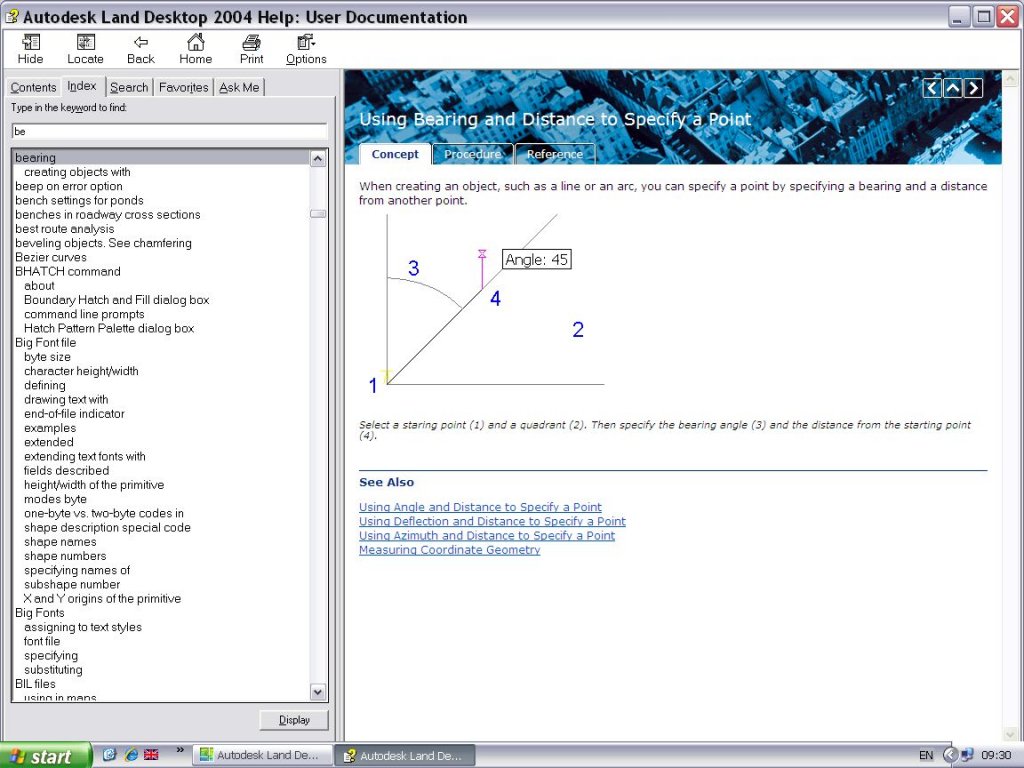The height and width of the screenshot is (768, 1024).
Task: Go to previous topic arrow in banner
Action: point(932,88)
